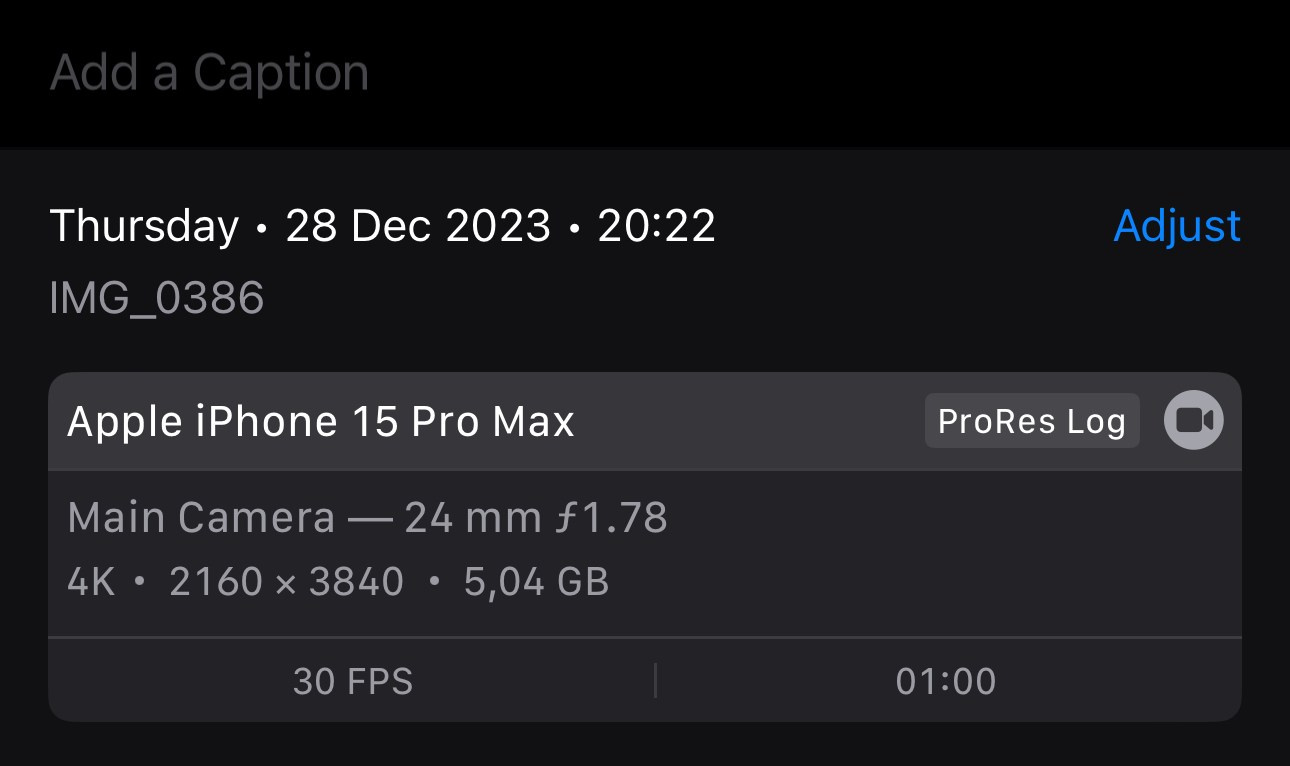
Task: Tap the Add a Caption field
Action: point(209,71)
